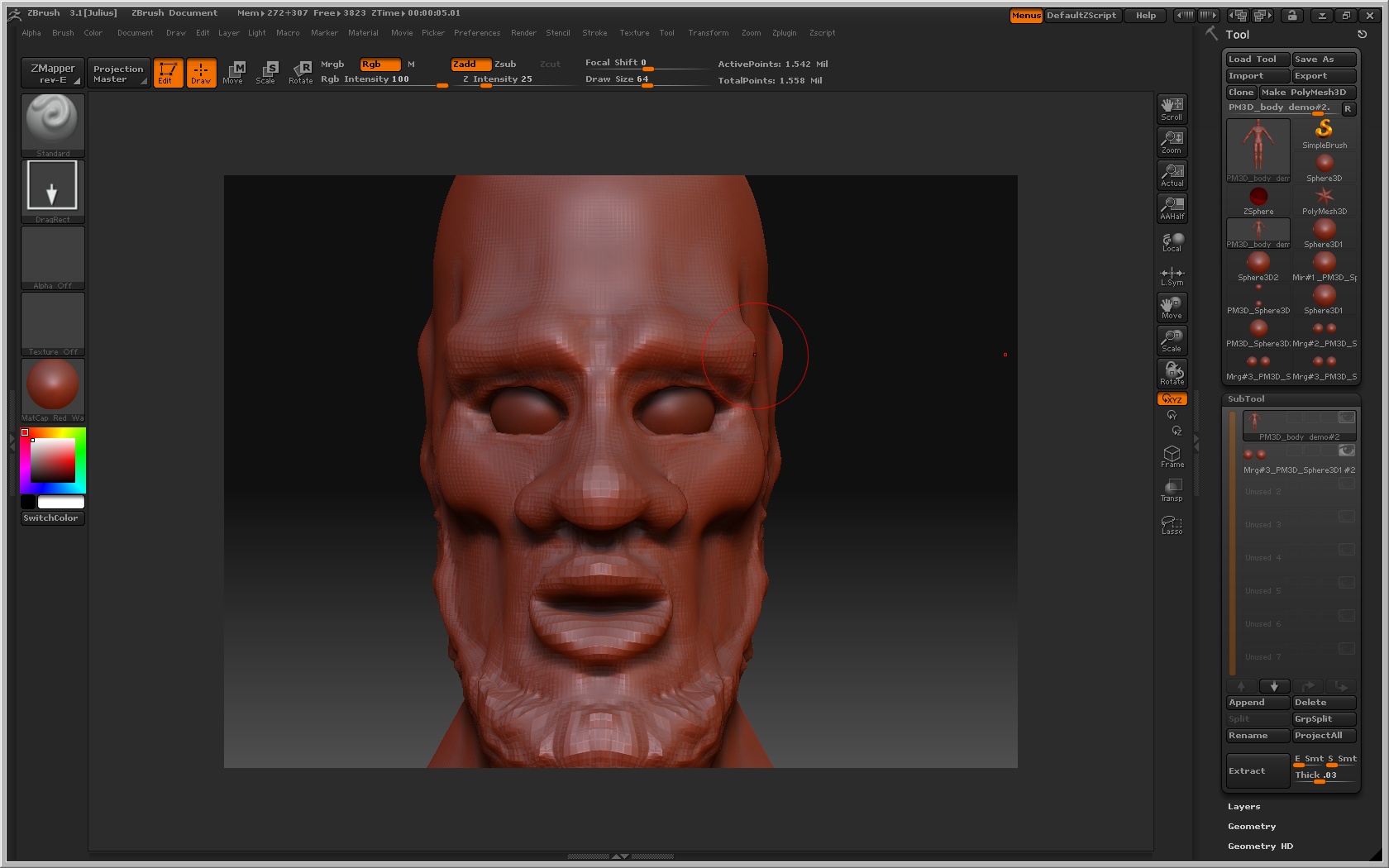This screenshot has width=1389, height=868.
Task: Pick the SimpleBrush tool icon
Action: pos(1324,132)
